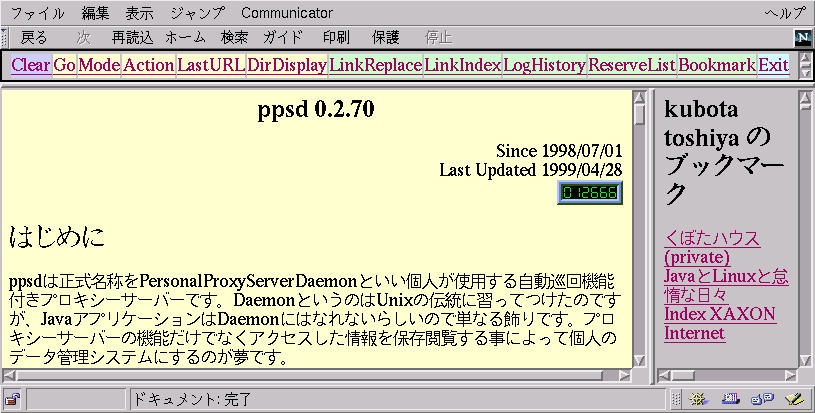The height and width of the screenshot is (413, 815).
Task: Open Composer from the component bar icon
Action: [x=793, y=399]
